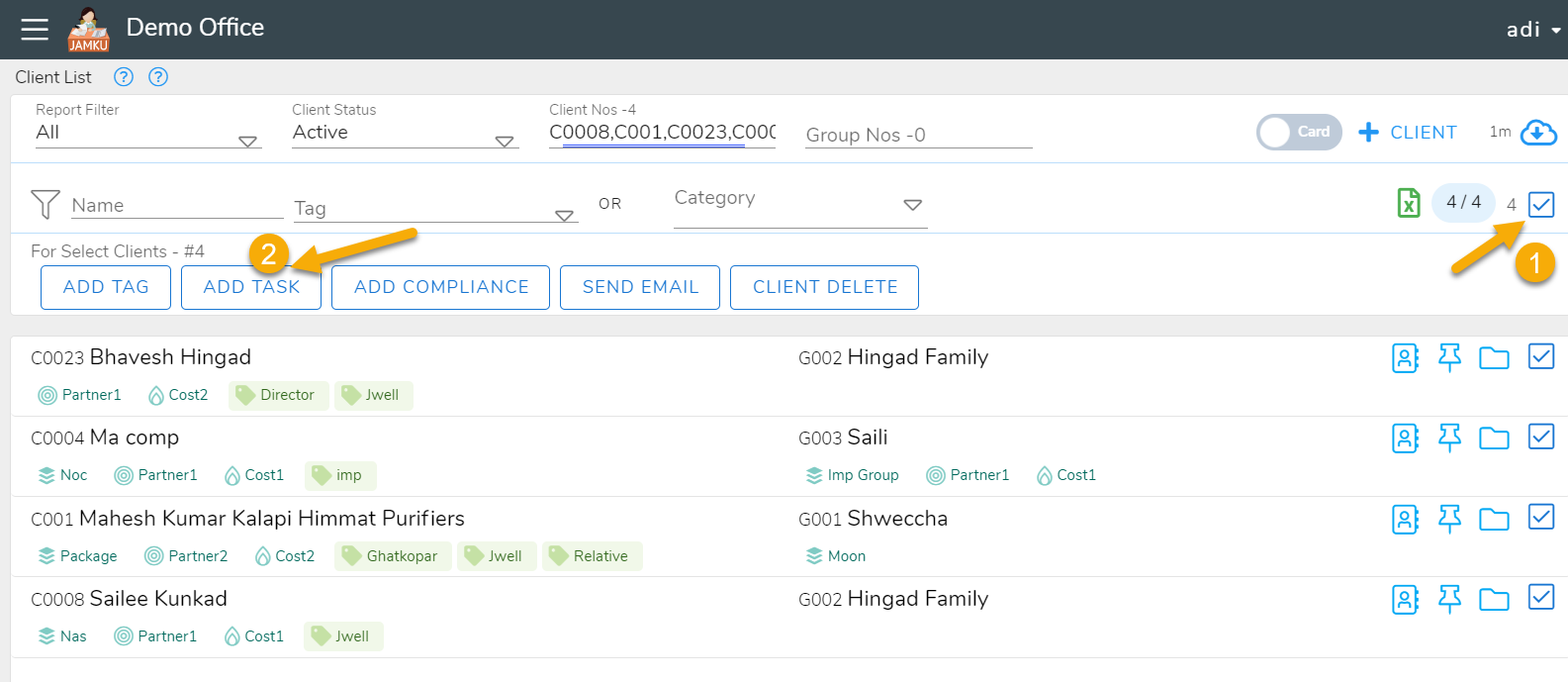The height and width of the screenshot is (682, 1568).
Task: Pin the Ma comp client
Action: point(1449,438)
